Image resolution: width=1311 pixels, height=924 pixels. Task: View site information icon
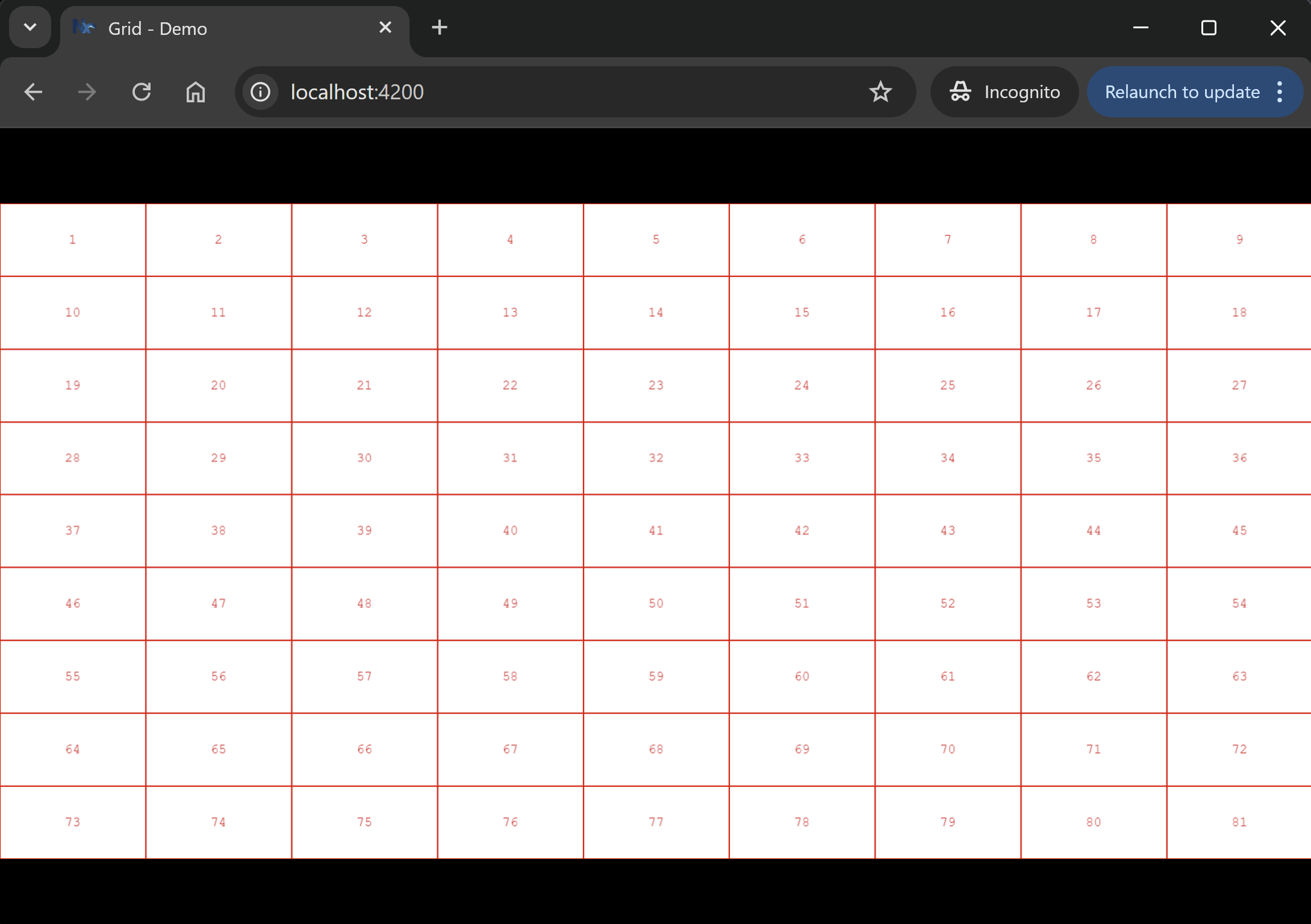point(261,92)
